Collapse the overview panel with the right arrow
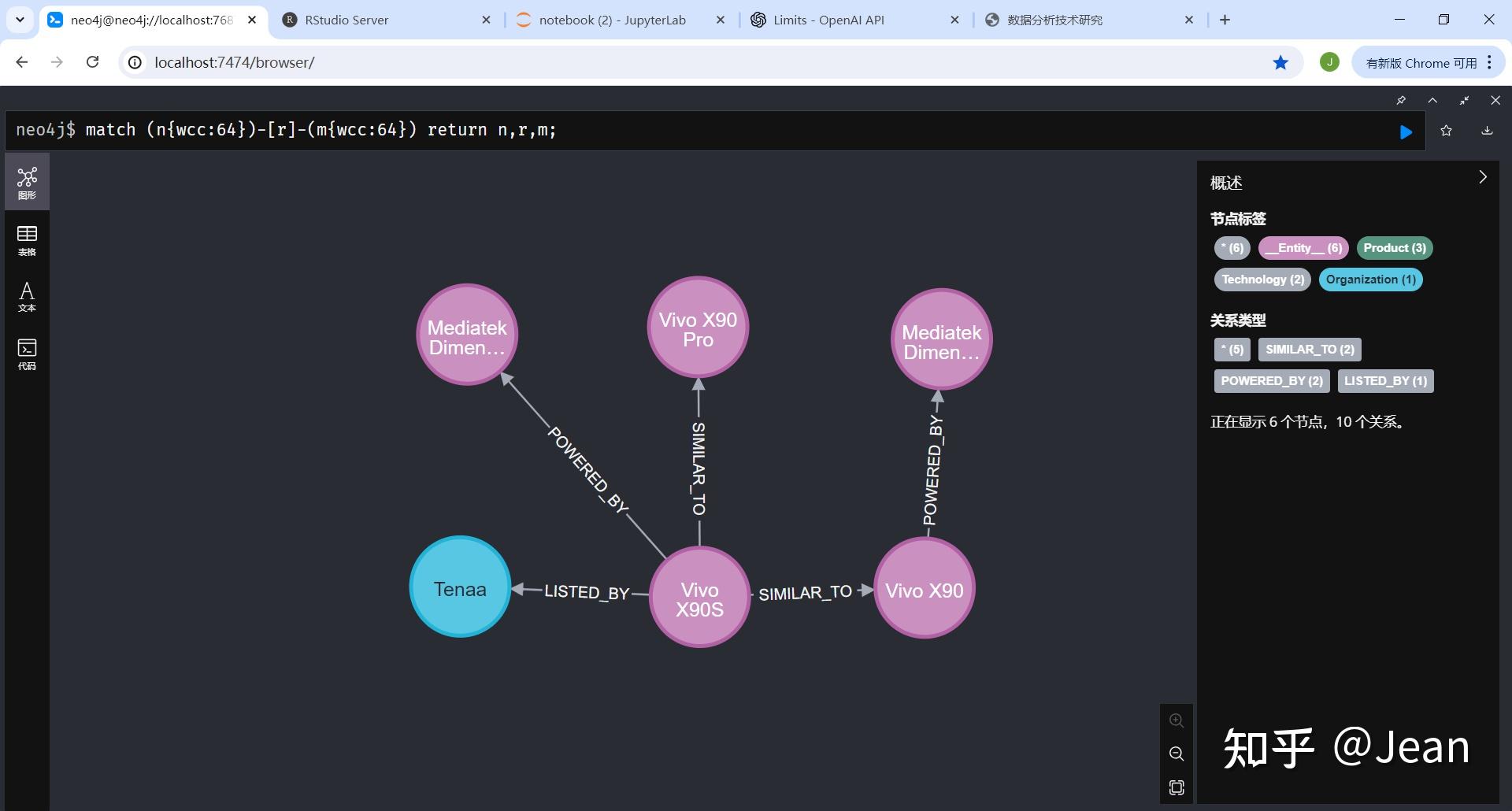 pyautogui.click(x=1484, y=177)
